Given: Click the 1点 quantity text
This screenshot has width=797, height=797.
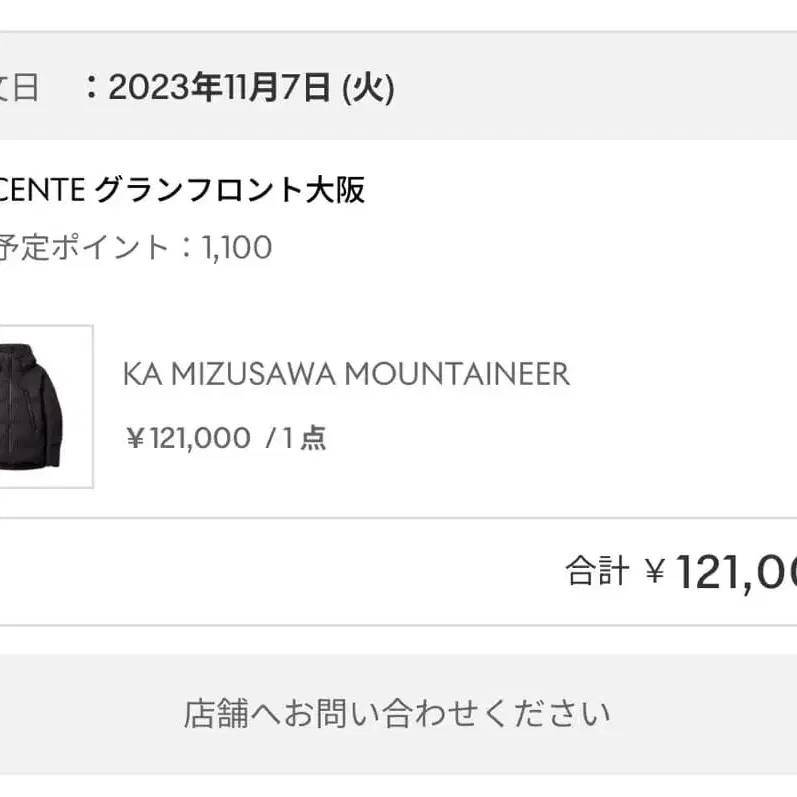Looking at the screenshot, I should [x=304, y=438].
